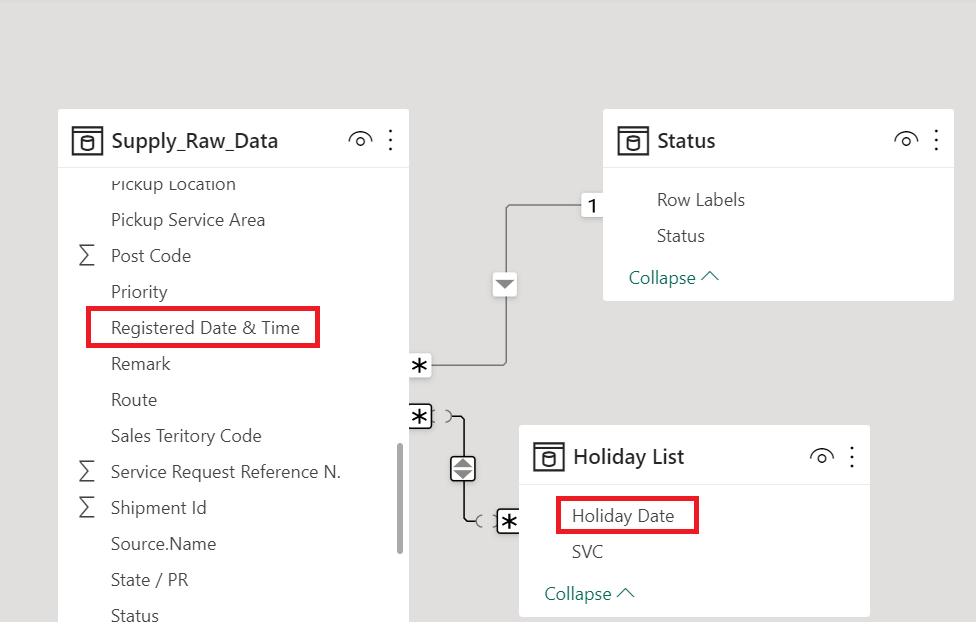Click the sigma icon next to Shipment Id

pyautogui.click(x=87, y=507)
